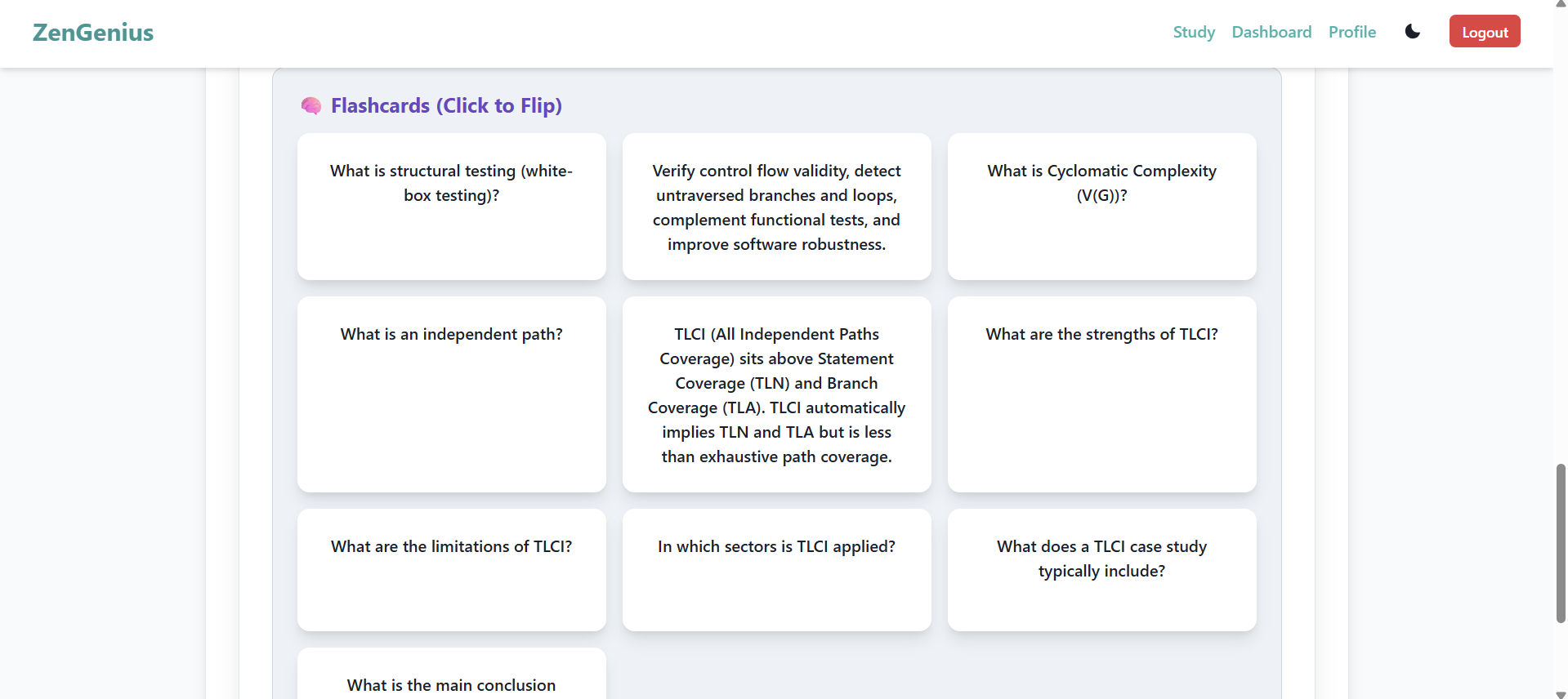Flip the main conclusion flashcard

(452, 675)
